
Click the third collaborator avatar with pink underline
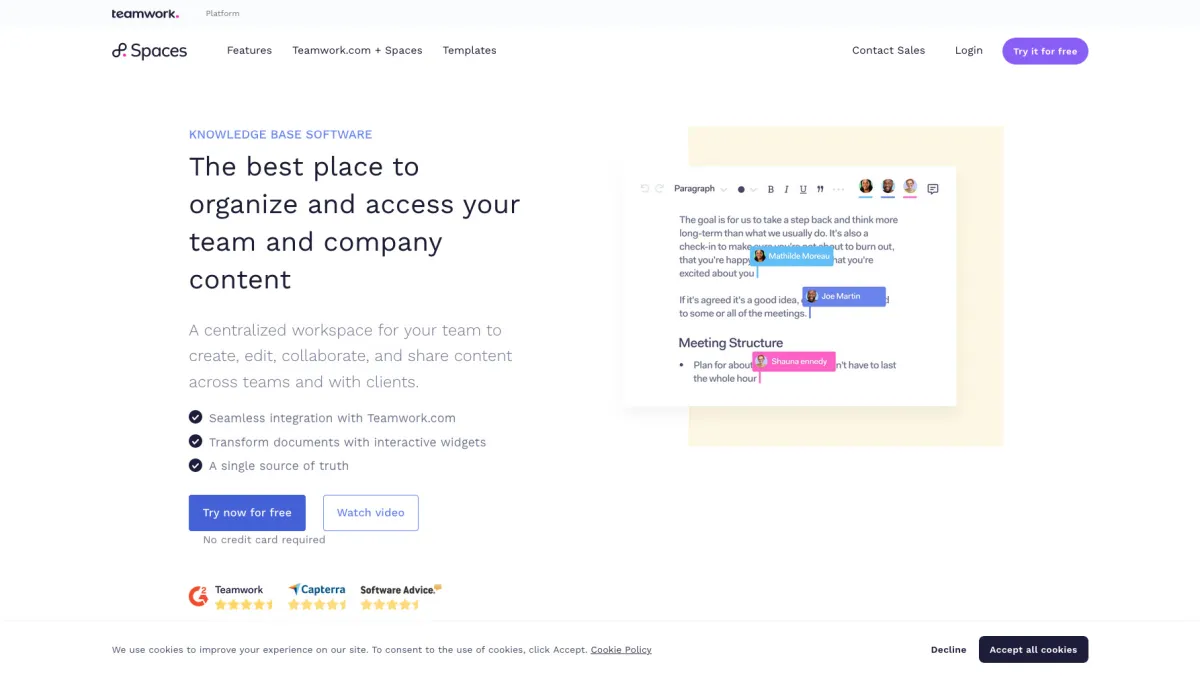click(910, 187)
